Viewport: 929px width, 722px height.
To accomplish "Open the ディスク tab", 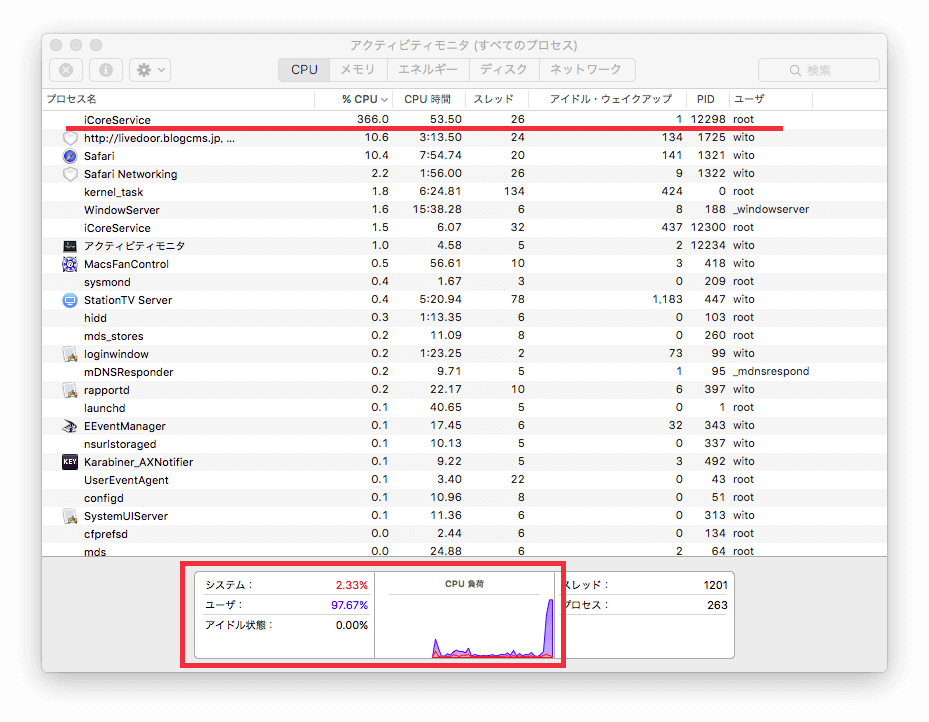I will coord(504,69).
